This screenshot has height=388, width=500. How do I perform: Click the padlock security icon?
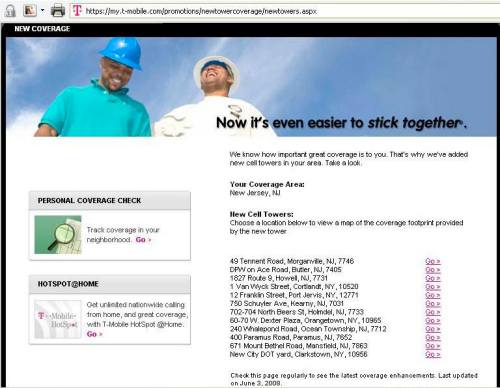10,11
